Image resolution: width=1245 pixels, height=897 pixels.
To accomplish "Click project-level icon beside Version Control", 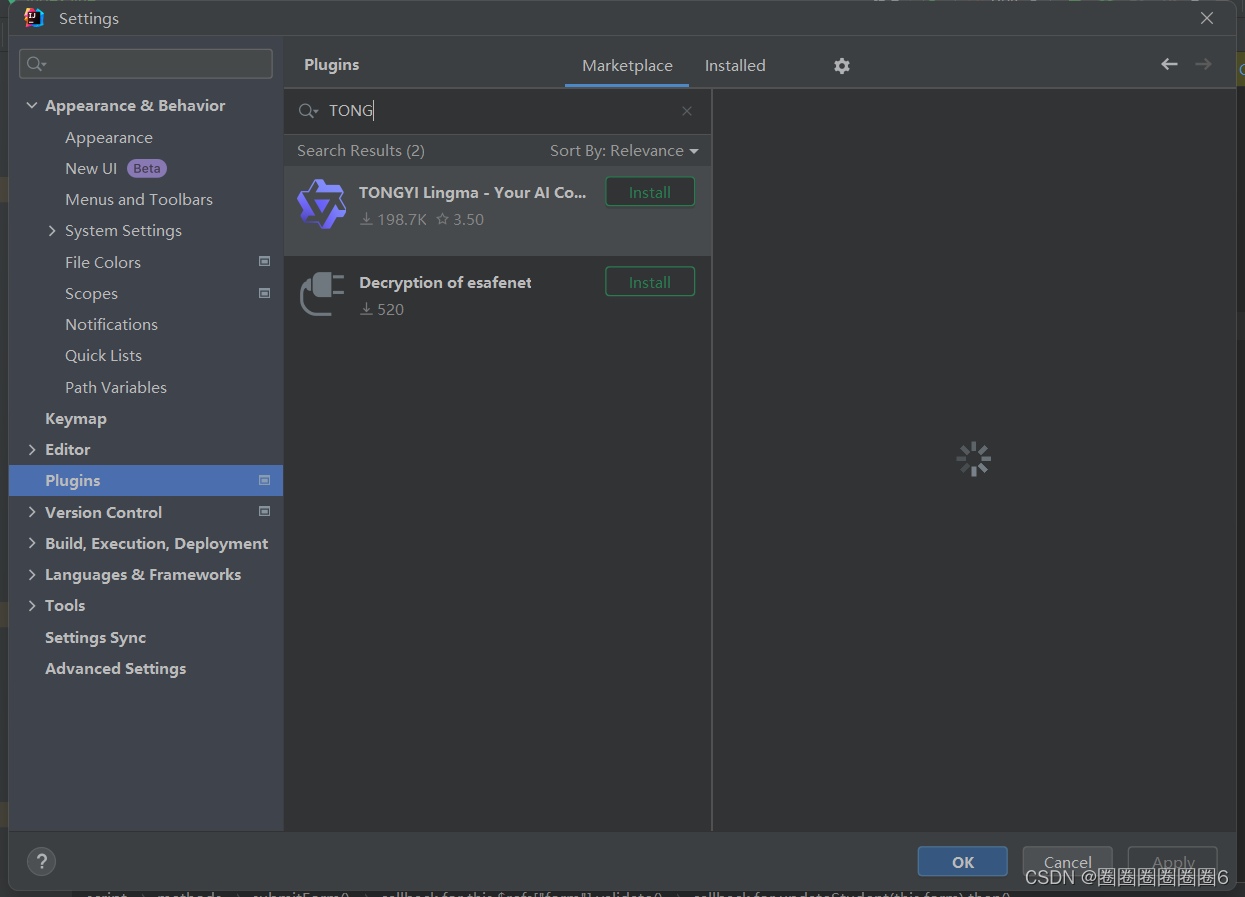I will pyautogui.click(x=265, y=511).
